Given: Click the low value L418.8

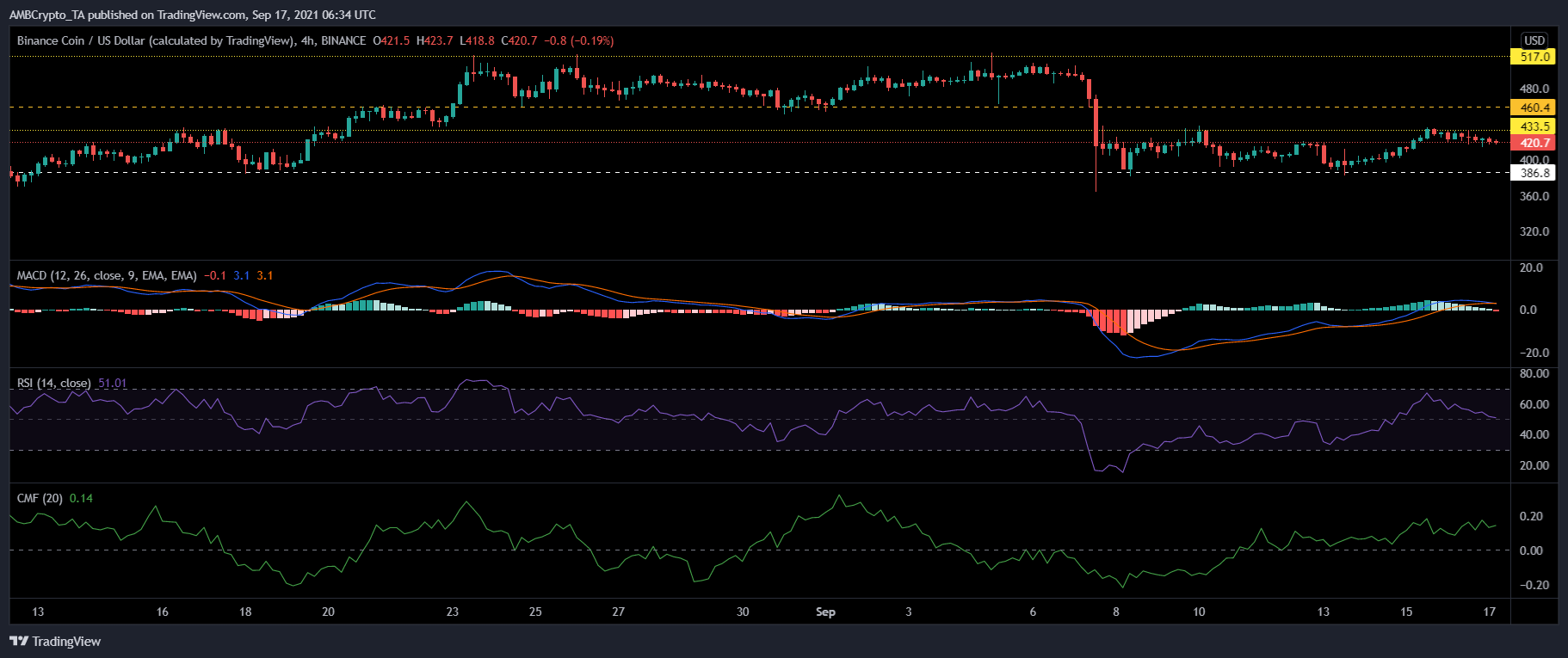Looking at the screenshot, I should pos(477,40).
